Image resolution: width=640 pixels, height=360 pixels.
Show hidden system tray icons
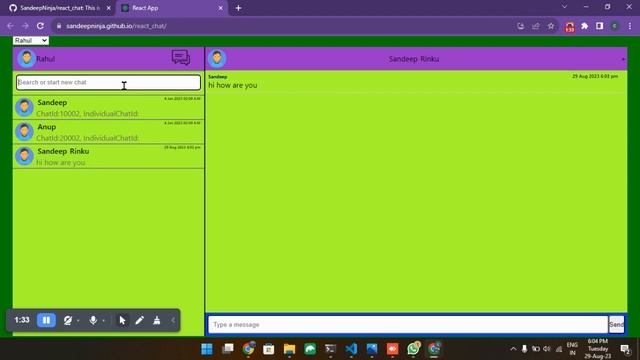513,349
